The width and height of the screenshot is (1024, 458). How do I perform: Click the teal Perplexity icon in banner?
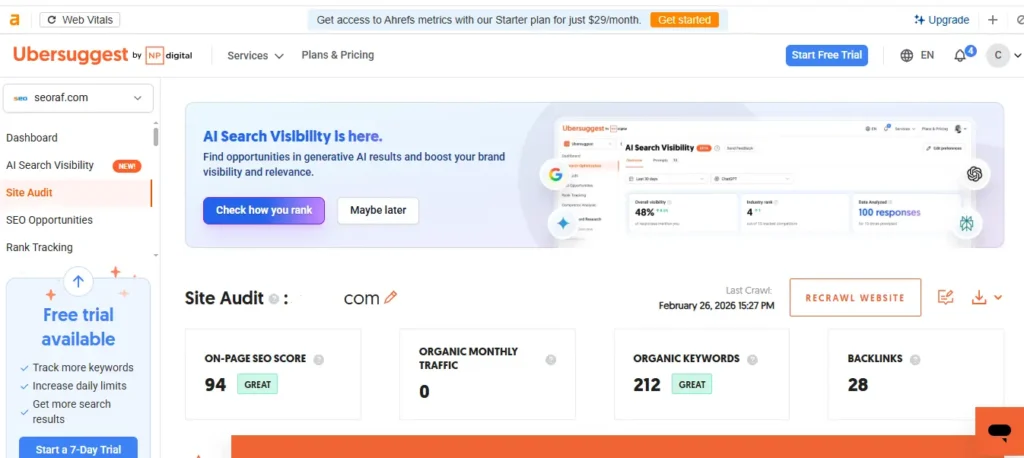[x=967, y=223]
